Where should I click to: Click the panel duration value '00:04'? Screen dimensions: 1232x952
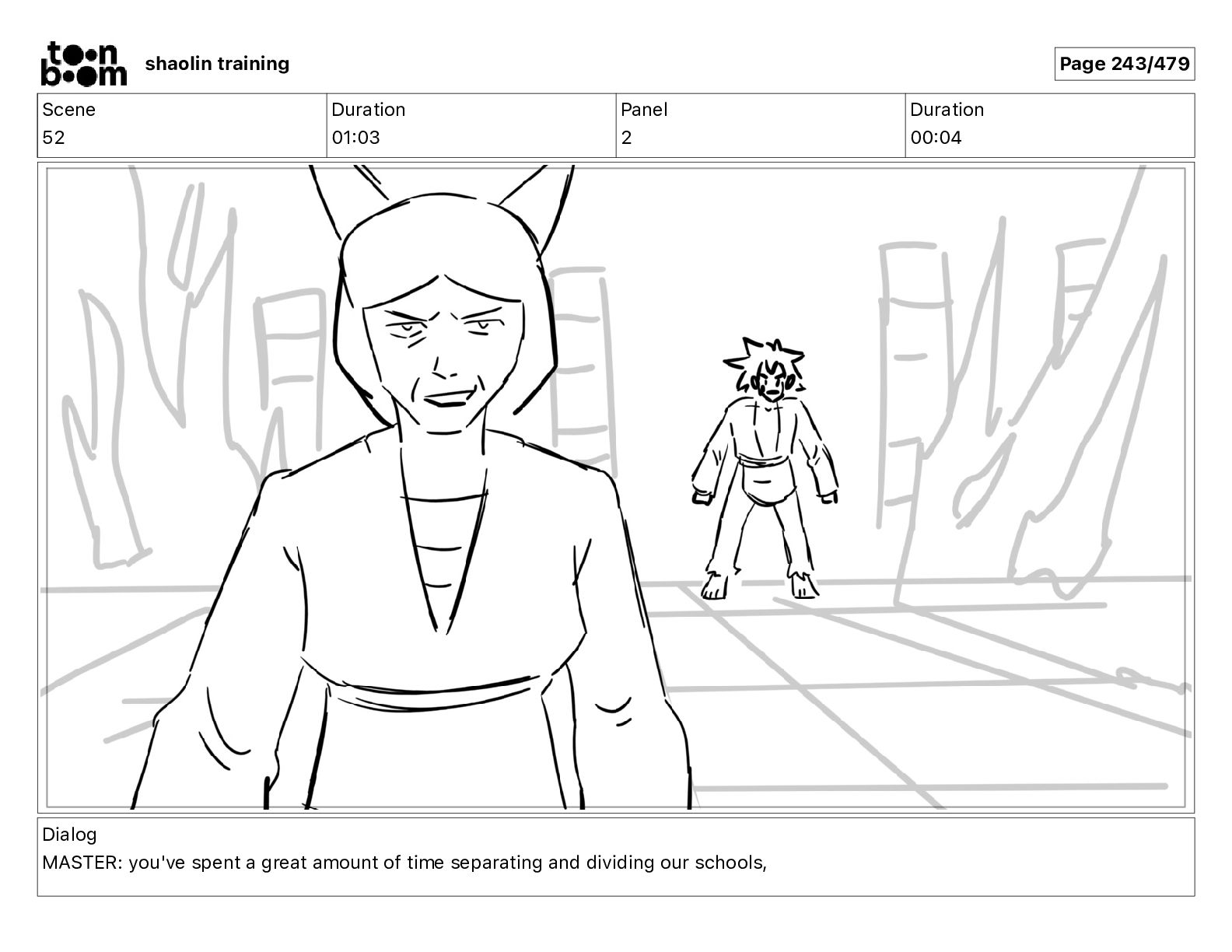tap(936, 138)
